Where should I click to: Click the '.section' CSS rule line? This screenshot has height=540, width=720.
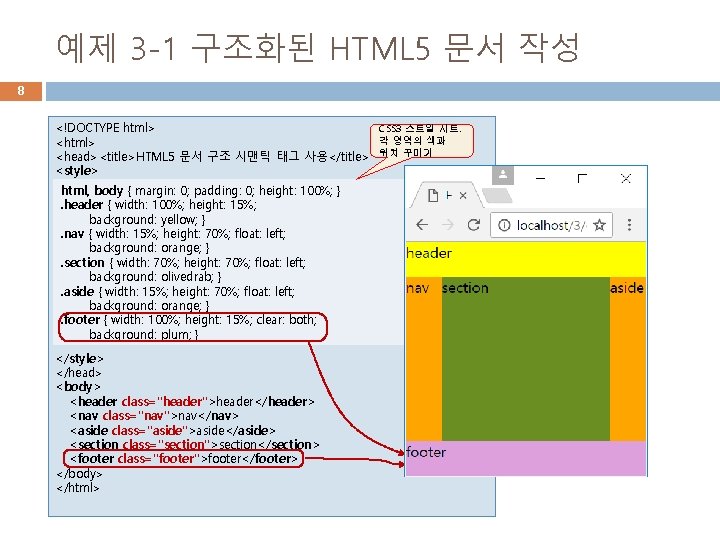click(183, 263)
